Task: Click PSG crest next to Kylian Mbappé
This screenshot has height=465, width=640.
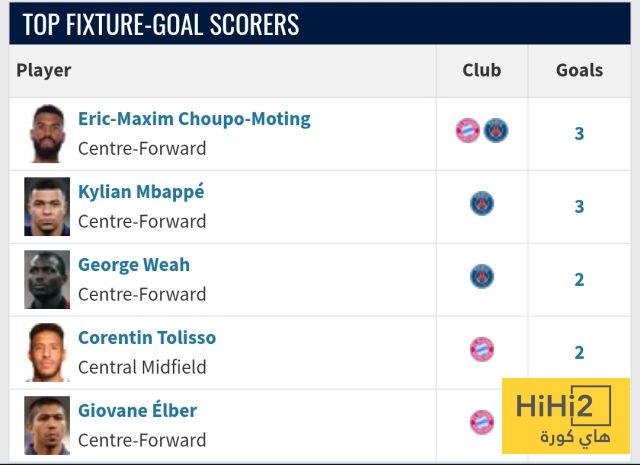Action: point(482,204)
